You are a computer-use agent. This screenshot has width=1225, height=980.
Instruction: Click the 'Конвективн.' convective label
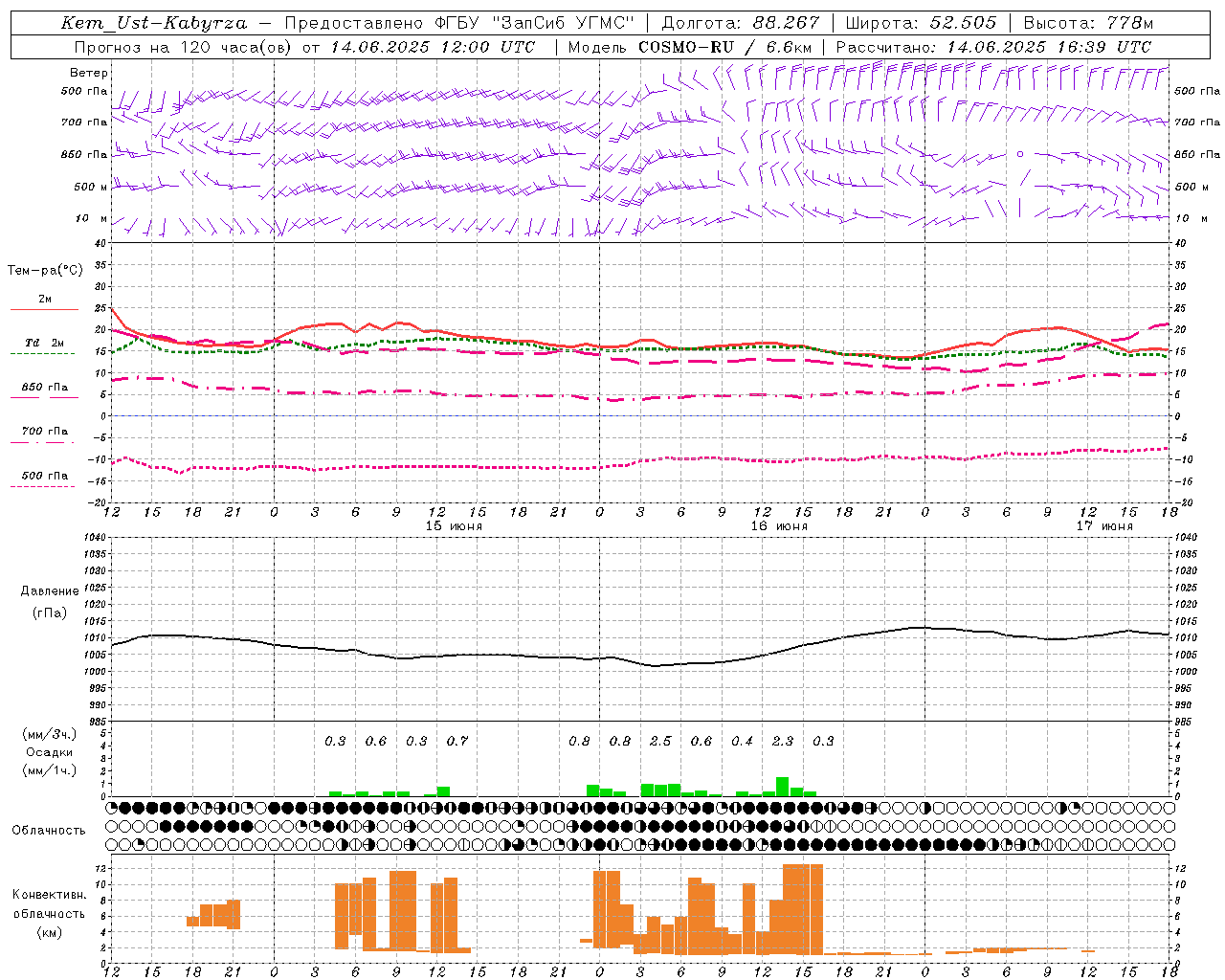(x=50, y=895)
